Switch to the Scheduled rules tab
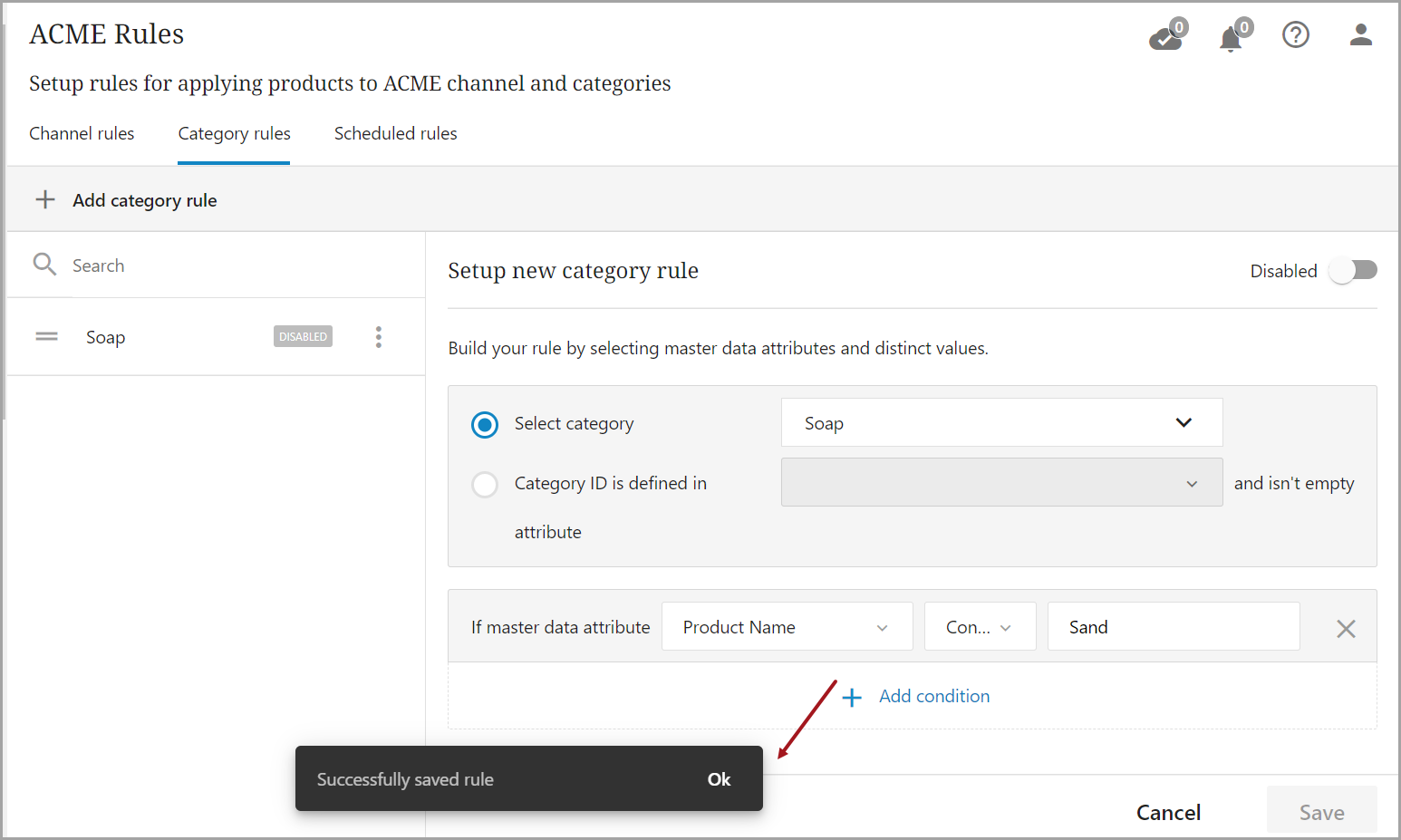This screenshot has height=840, width=1401. pyautogui.click(x=395, y=134)
